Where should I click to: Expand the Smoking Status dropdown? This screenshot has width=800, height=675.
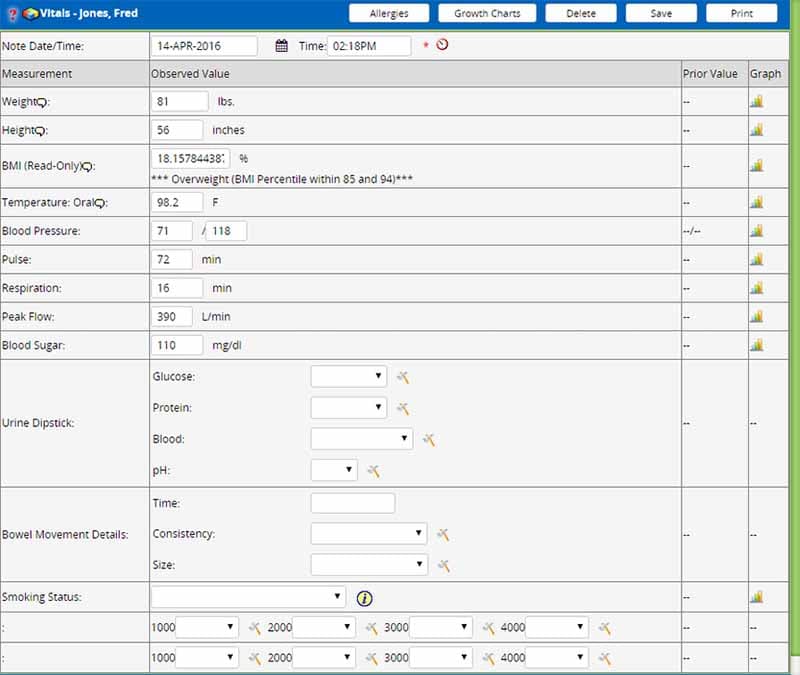(248, 597)
